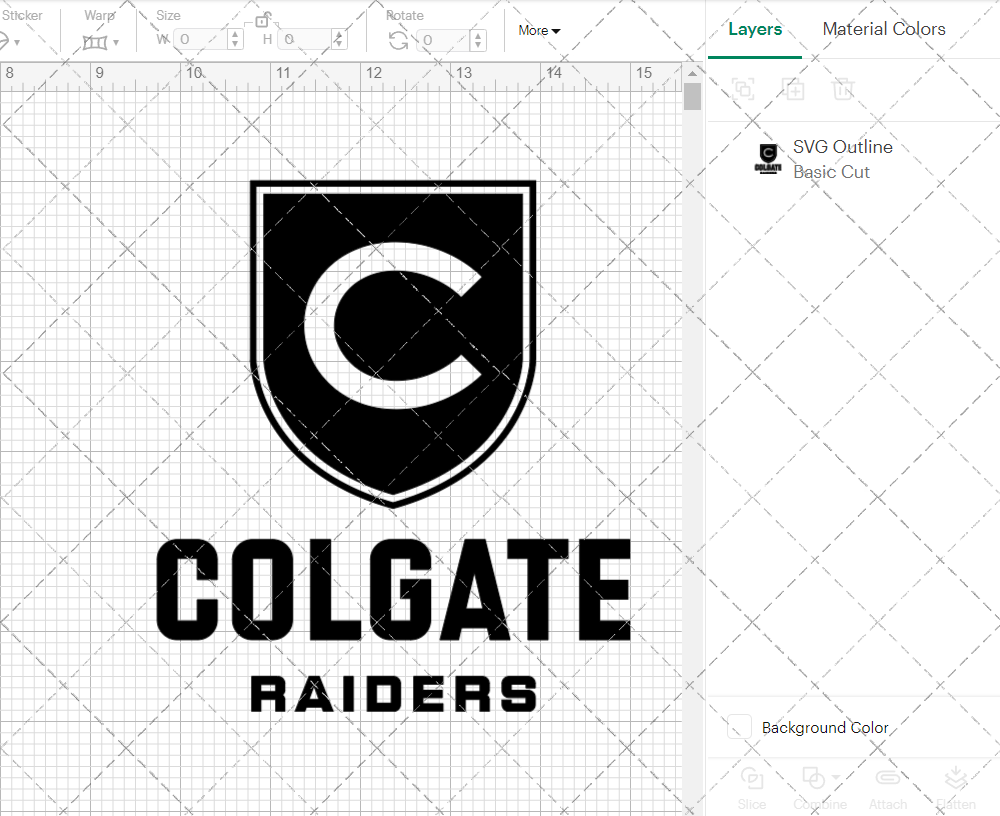Image resolution: width=1000 pixels, height=816 pixels.
Task: Open the More dropdown menu
Action: tap(539, 31)
